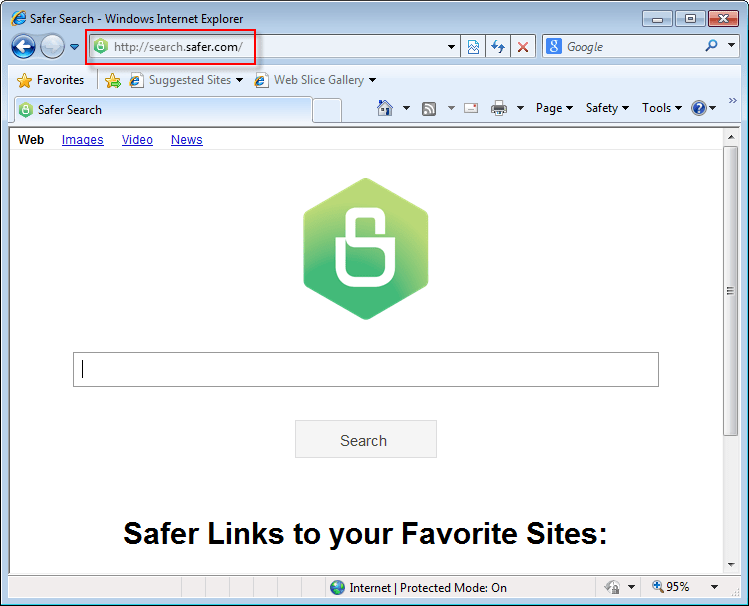Click the red Stop loading icon
The image size is (749, 606).
tap(523, 47)
